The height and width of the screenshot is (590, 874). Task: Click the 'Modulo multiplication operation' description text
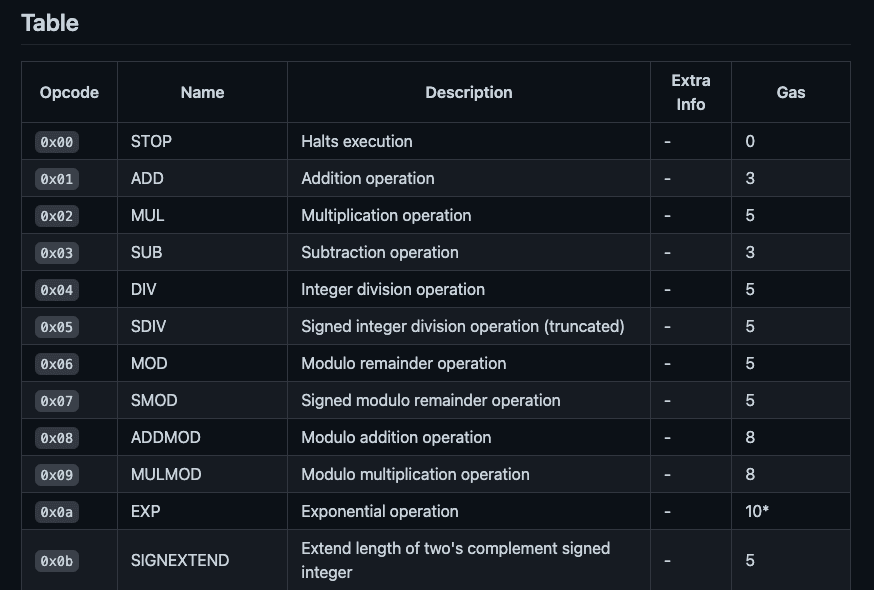click(415, 474)
